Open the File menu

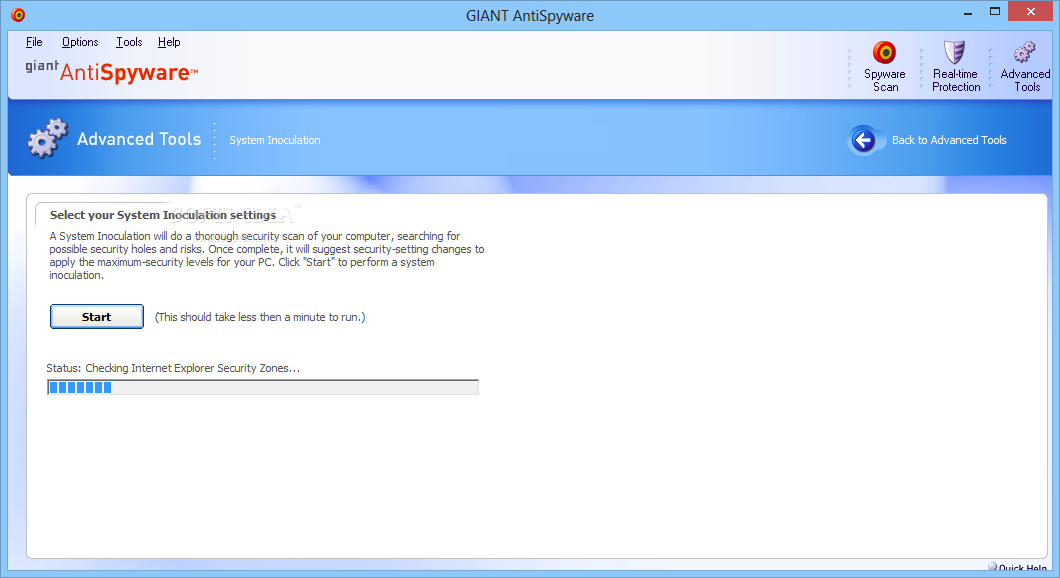pos(34,42)
